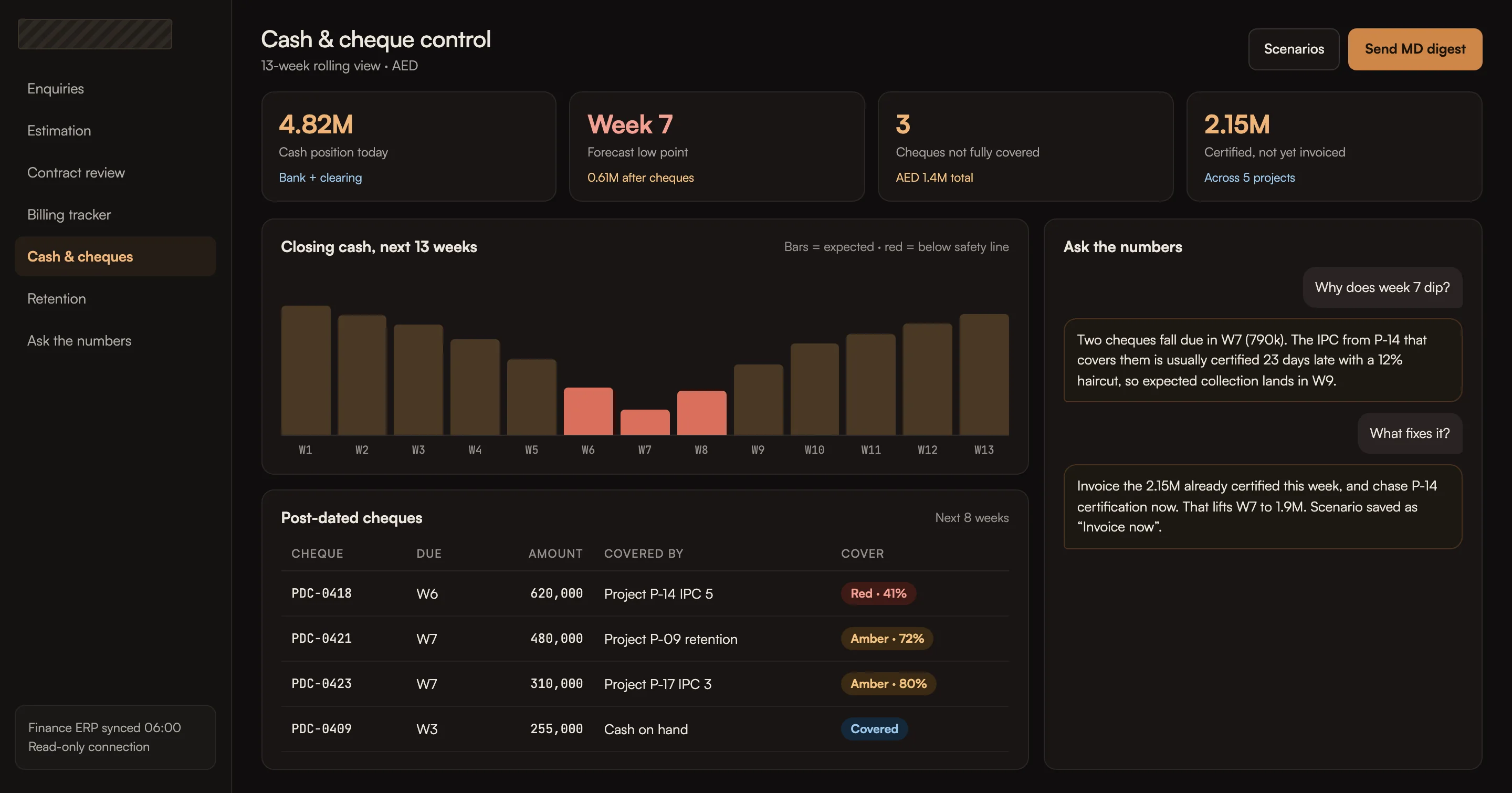Click cheque PDC-0423 in the table

tap(322, 684)
